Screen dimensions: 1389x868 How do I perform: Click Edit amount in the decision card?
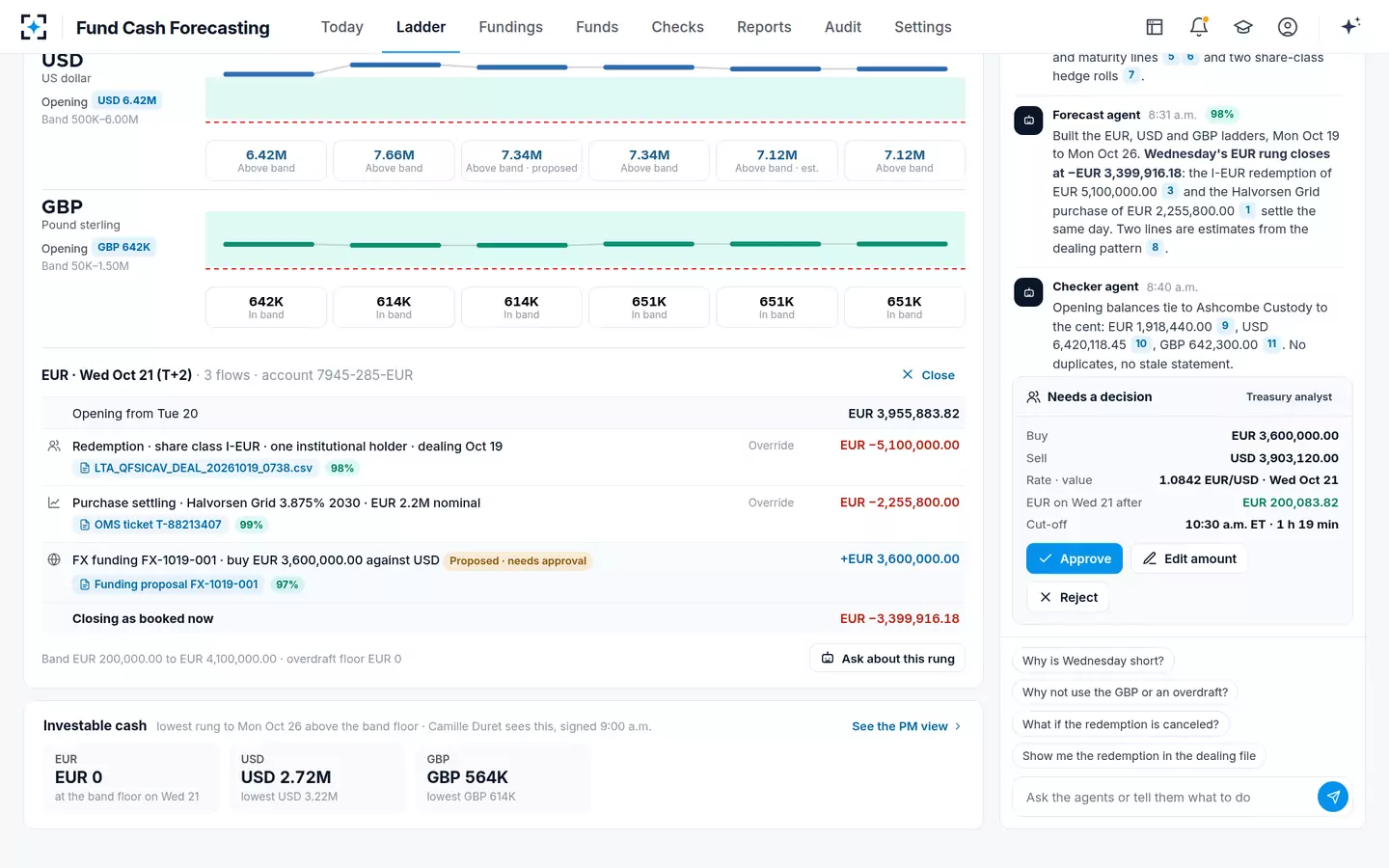(x=1189, y=558)
